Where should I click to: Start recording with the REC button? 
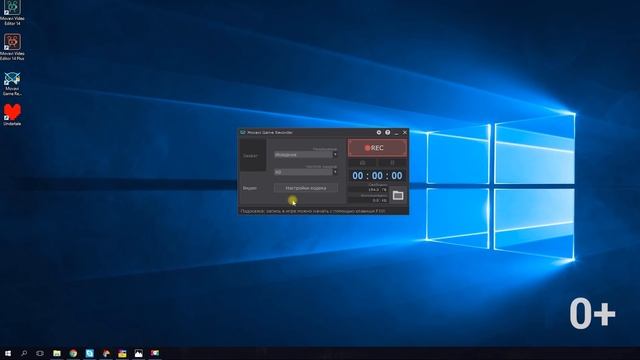[377, 148]
